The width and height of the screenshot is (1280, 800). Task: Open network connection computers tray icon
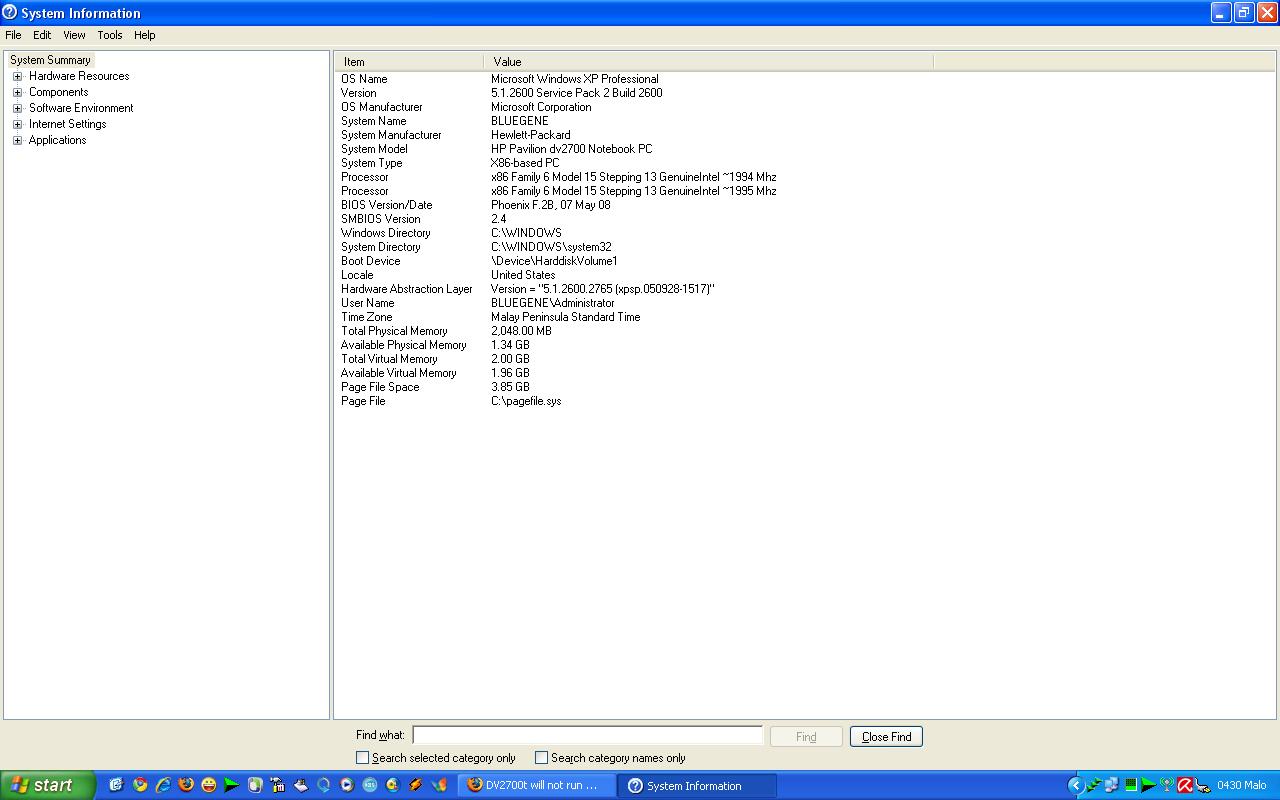point(1112,785)
